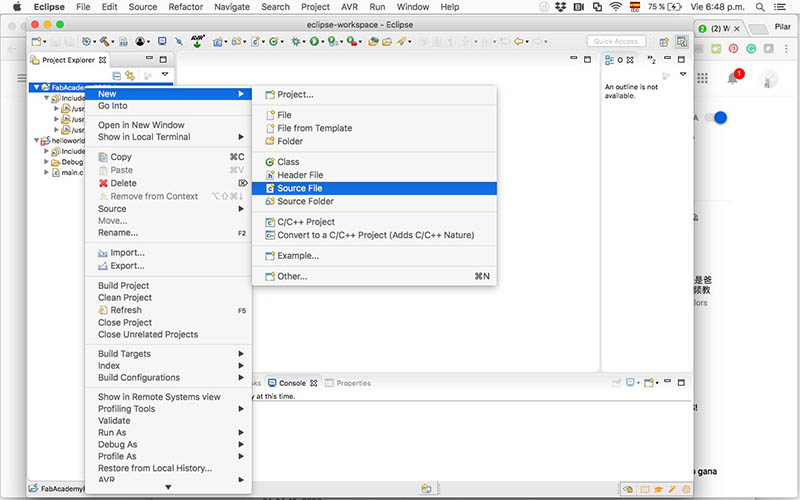Select the C/C++ perspective icon
Image resolution: width=800 pixels, height=500 pixels.
(x=682, y=41)
